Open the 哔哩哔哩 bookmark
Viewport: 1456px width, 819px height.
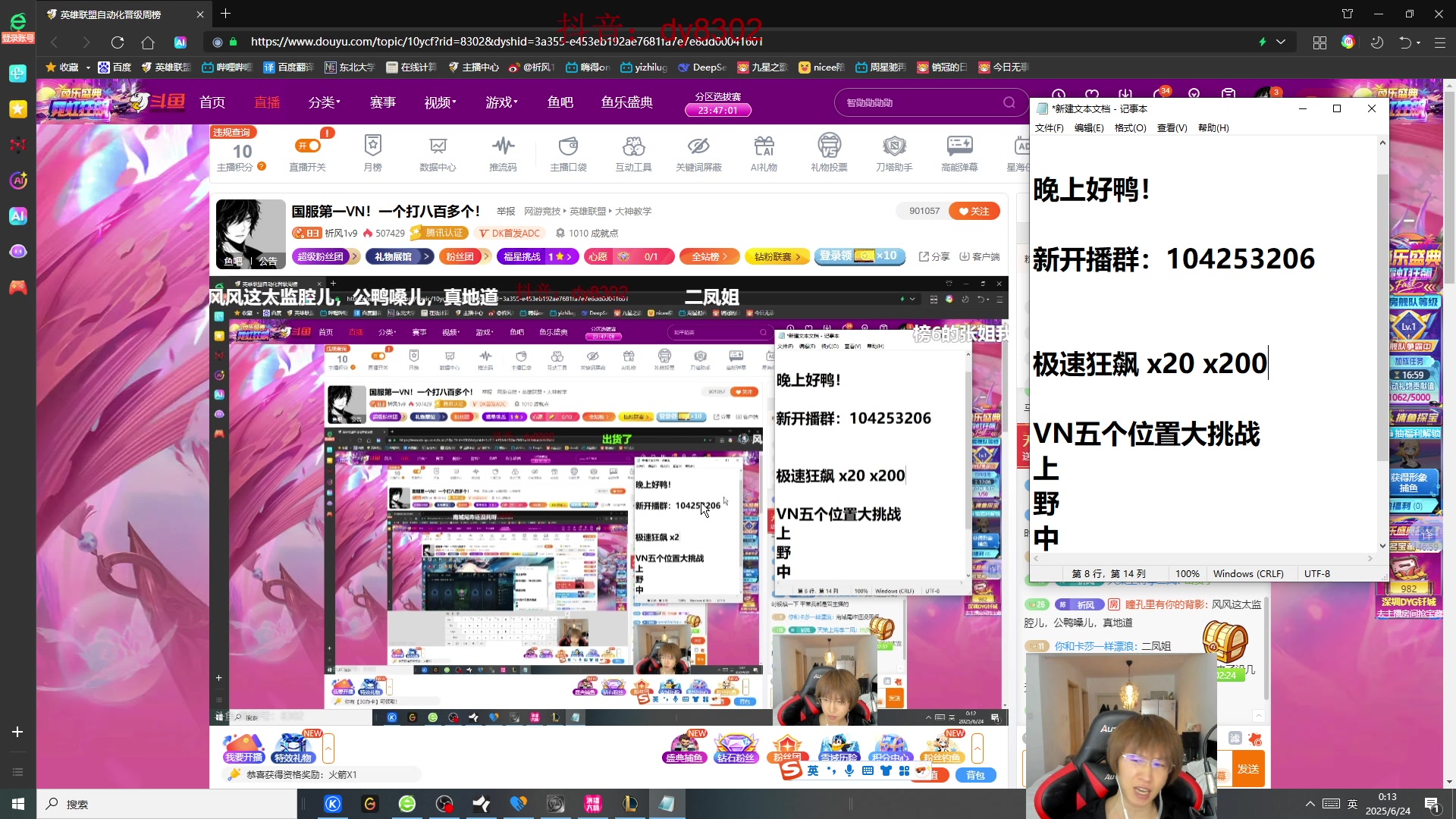[x=227, y=67]
